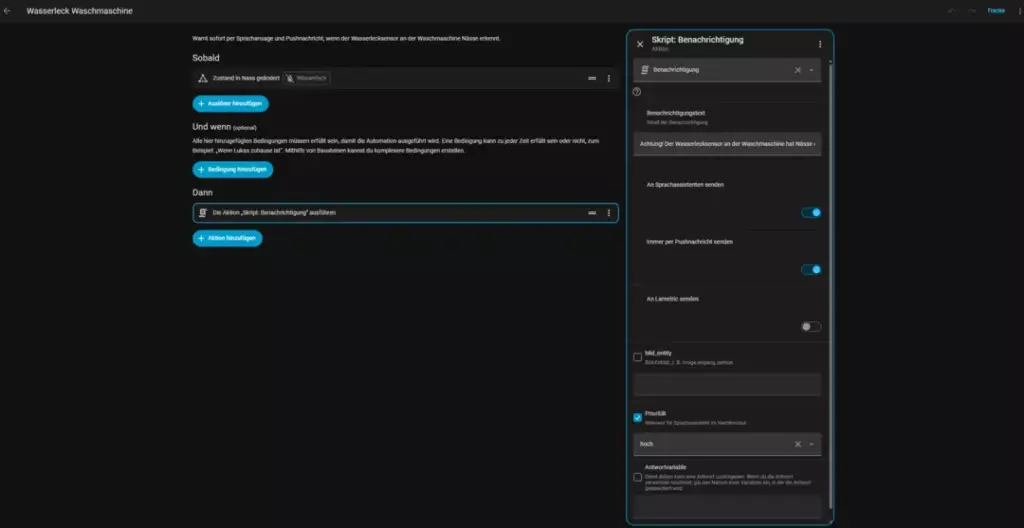Image resolution: width=1024 pixels, height=528 pixels.
Task: Toggle 'An Sprachassistenten senden' switch
Action: point(811,212)
